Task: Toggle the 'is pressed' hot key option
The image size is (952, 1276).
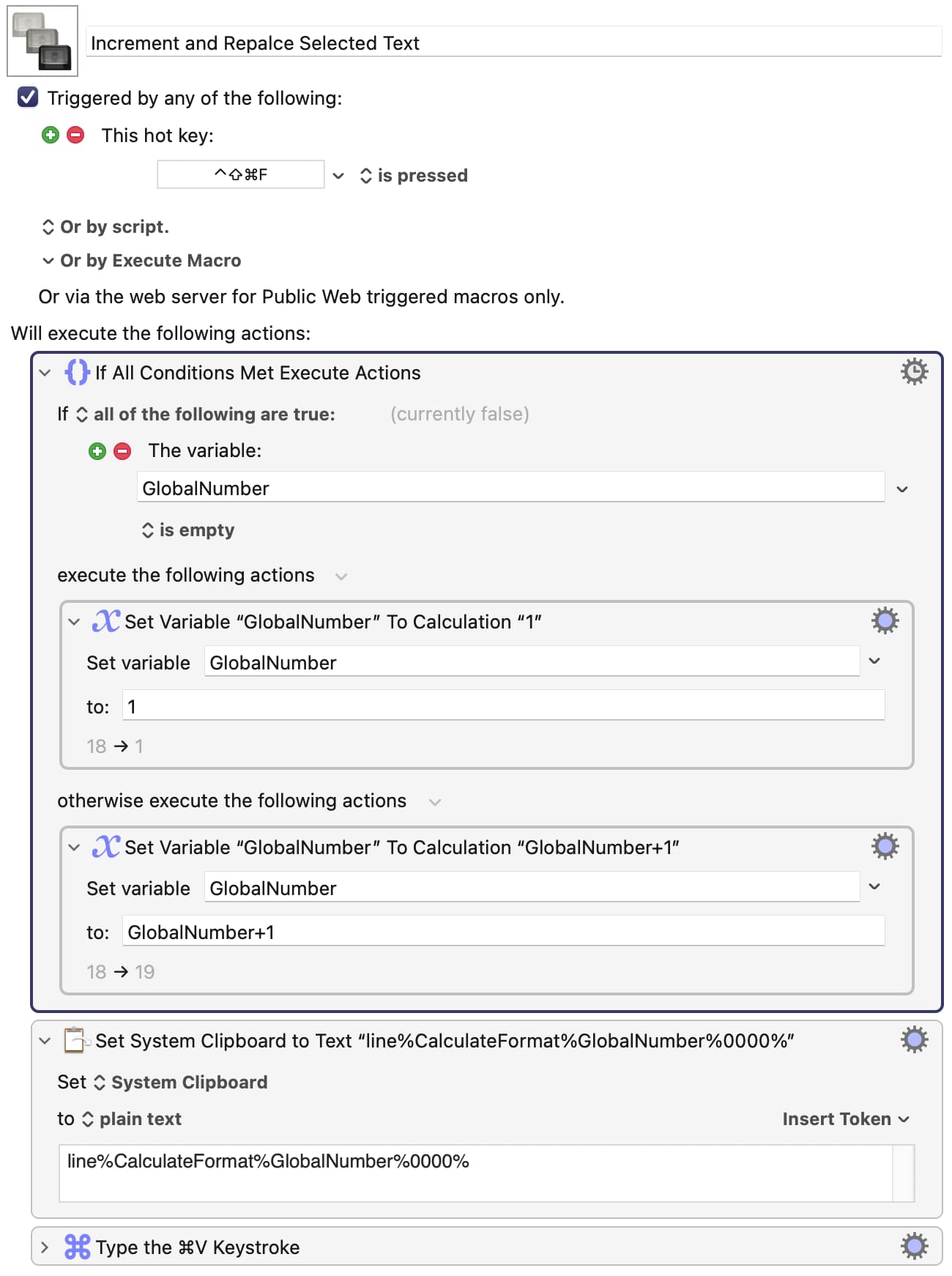Action: click(414, 176)
